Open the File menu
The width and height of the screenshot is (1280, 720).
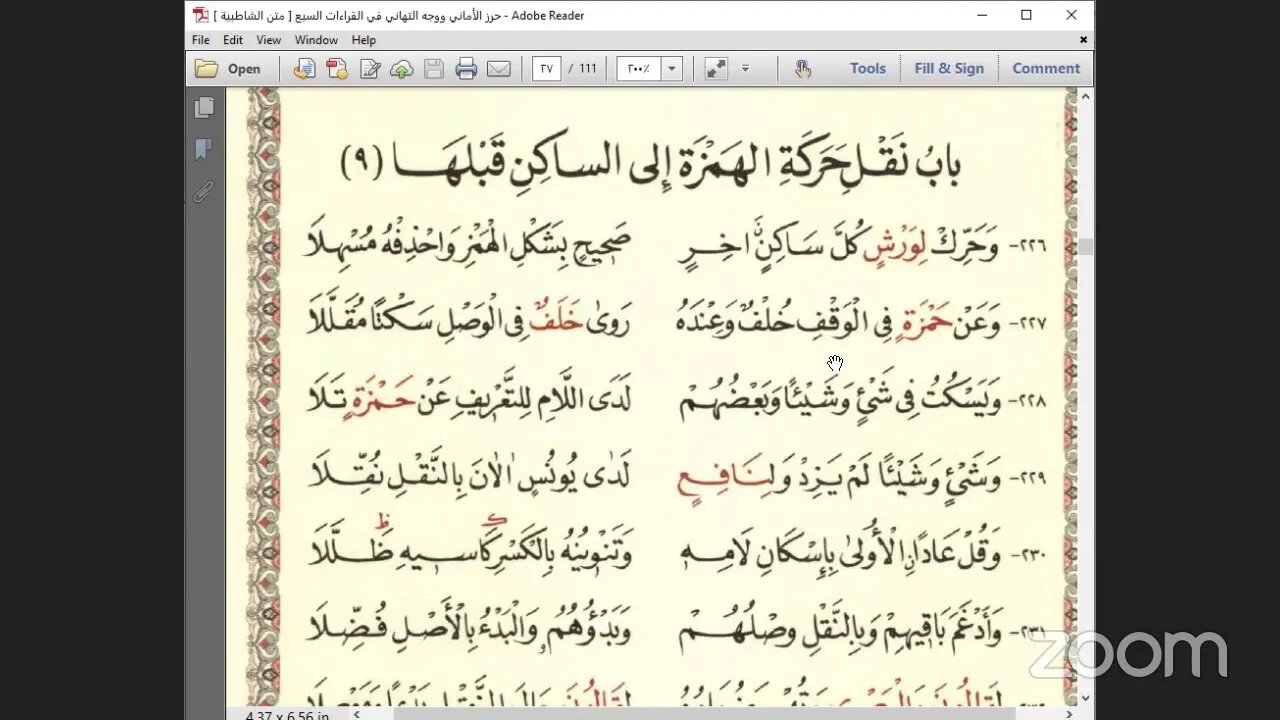point(201,40)
